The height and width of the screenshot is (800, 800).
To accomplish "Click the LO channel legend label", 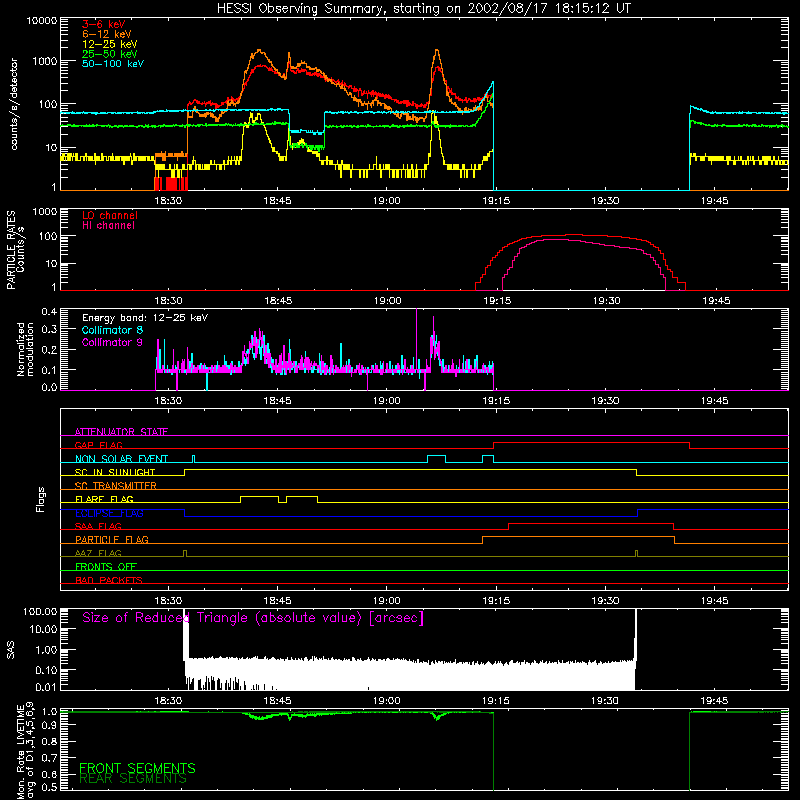I will pyautogui.click(x=110, y=215).
